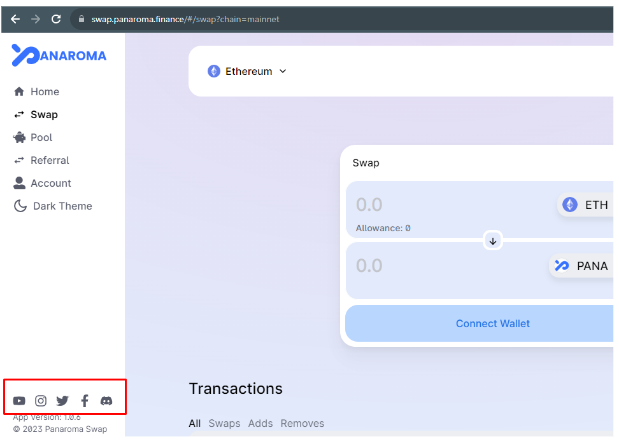This screenshot has width=619, height=443.
Task: Click the Transactions heading
Action: 236,389
